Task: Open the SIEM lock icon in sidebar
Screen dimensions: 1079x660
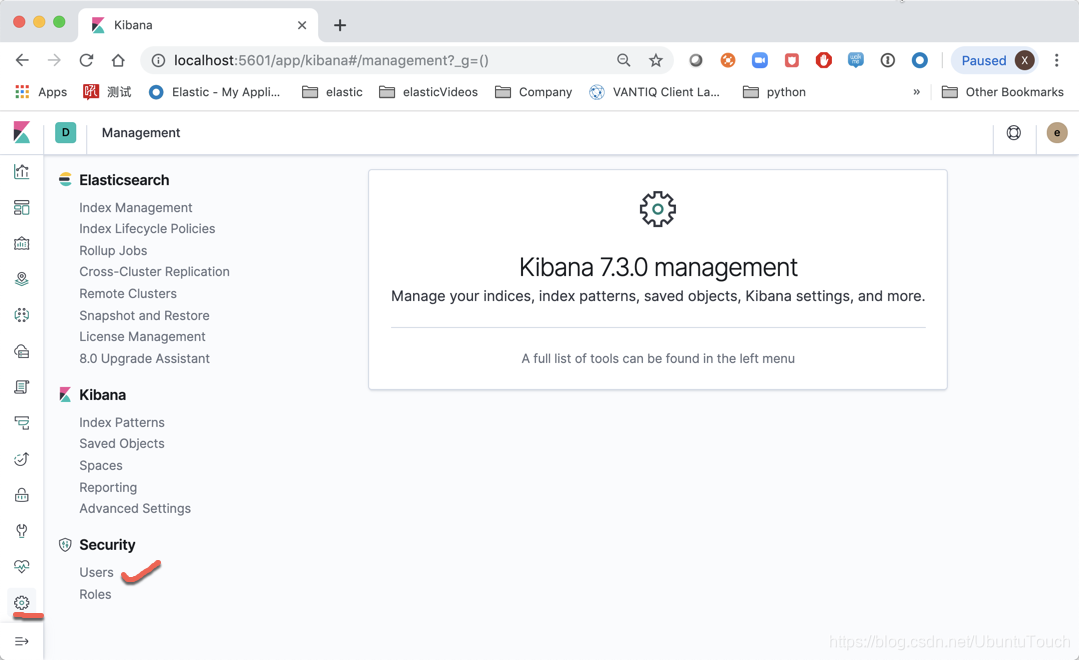Action: (21, 495)
